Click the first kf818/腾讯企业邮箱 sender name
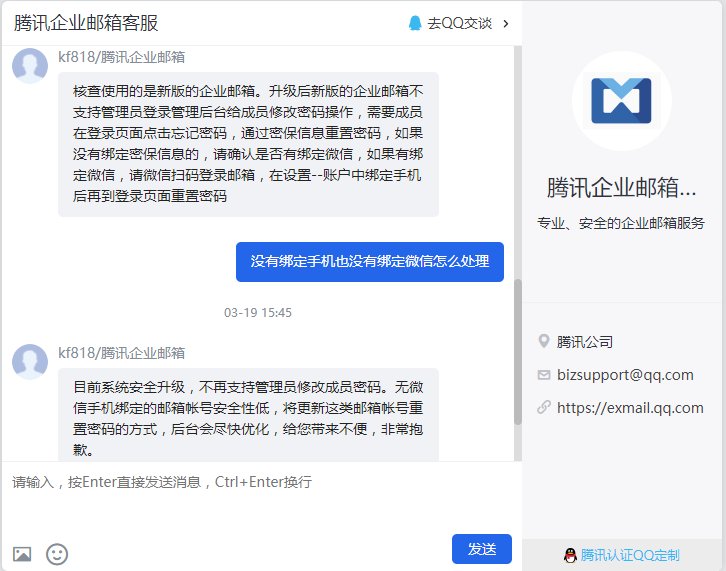This screenshot has width=726, height=571. (121, 57)
